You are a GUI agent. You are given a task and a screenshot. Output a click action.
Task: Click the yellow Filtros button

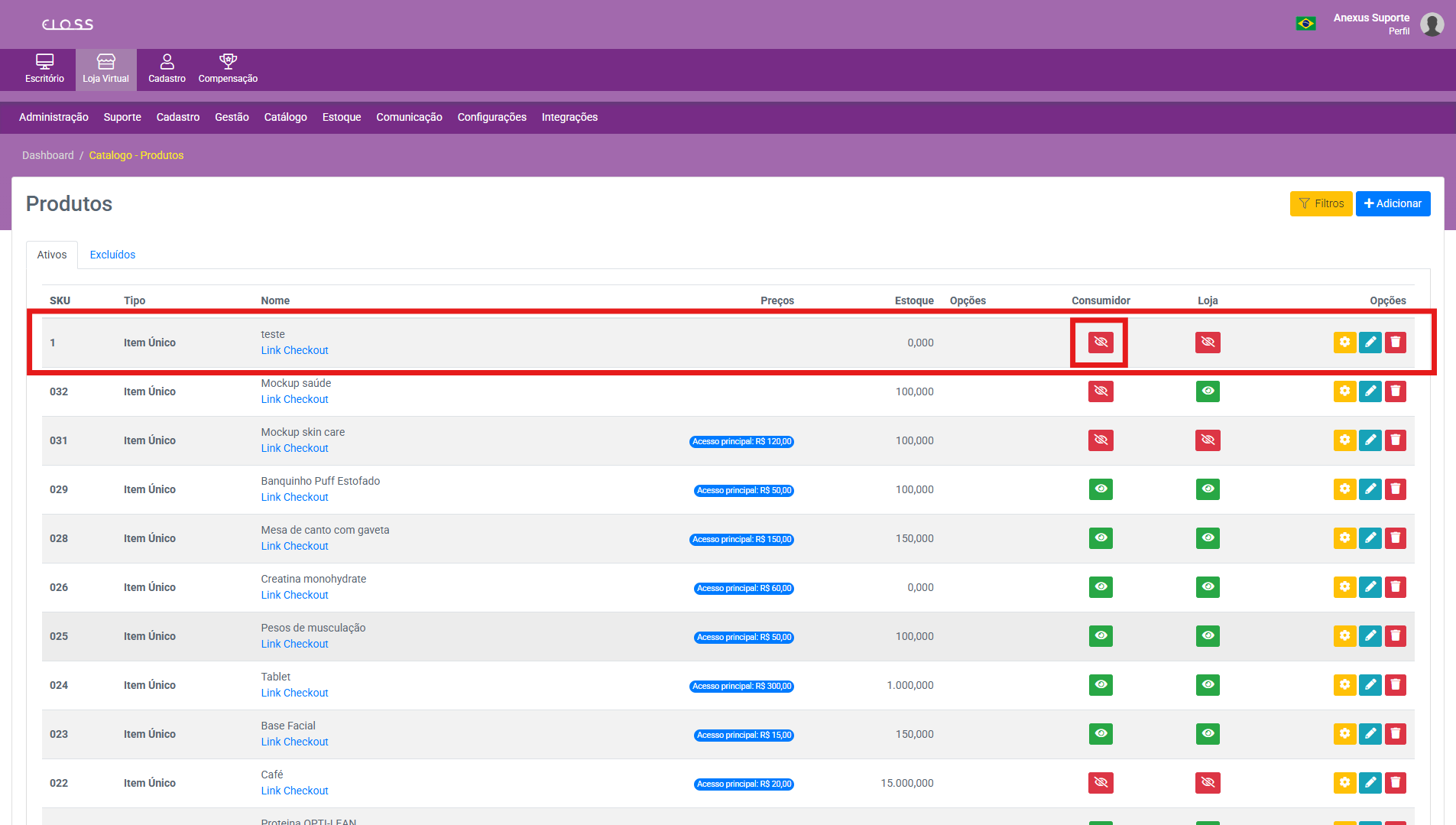click(x=1321, y=203)
